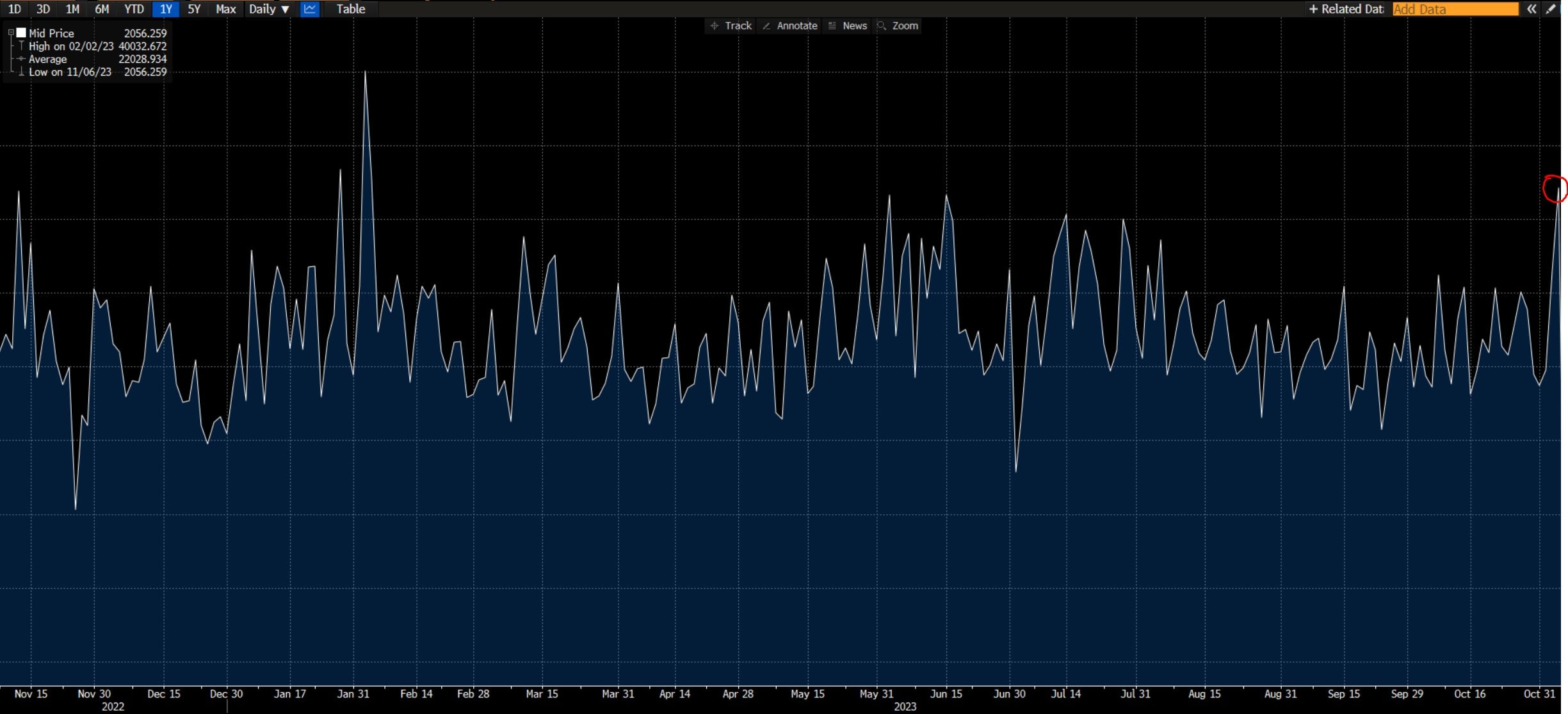
Task: Click the Jan 31 axis date label
Action: pyautogui.click(x=353, y=694)
